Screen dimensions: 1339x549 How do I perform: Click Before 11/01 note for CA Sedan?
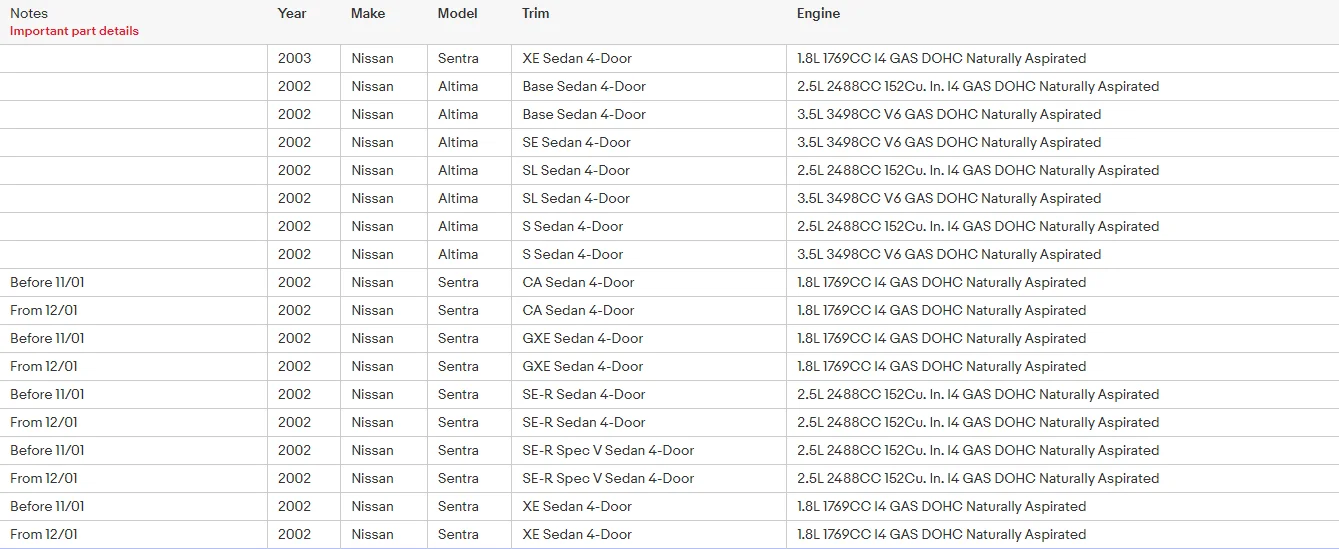click(x=47, y=282)
